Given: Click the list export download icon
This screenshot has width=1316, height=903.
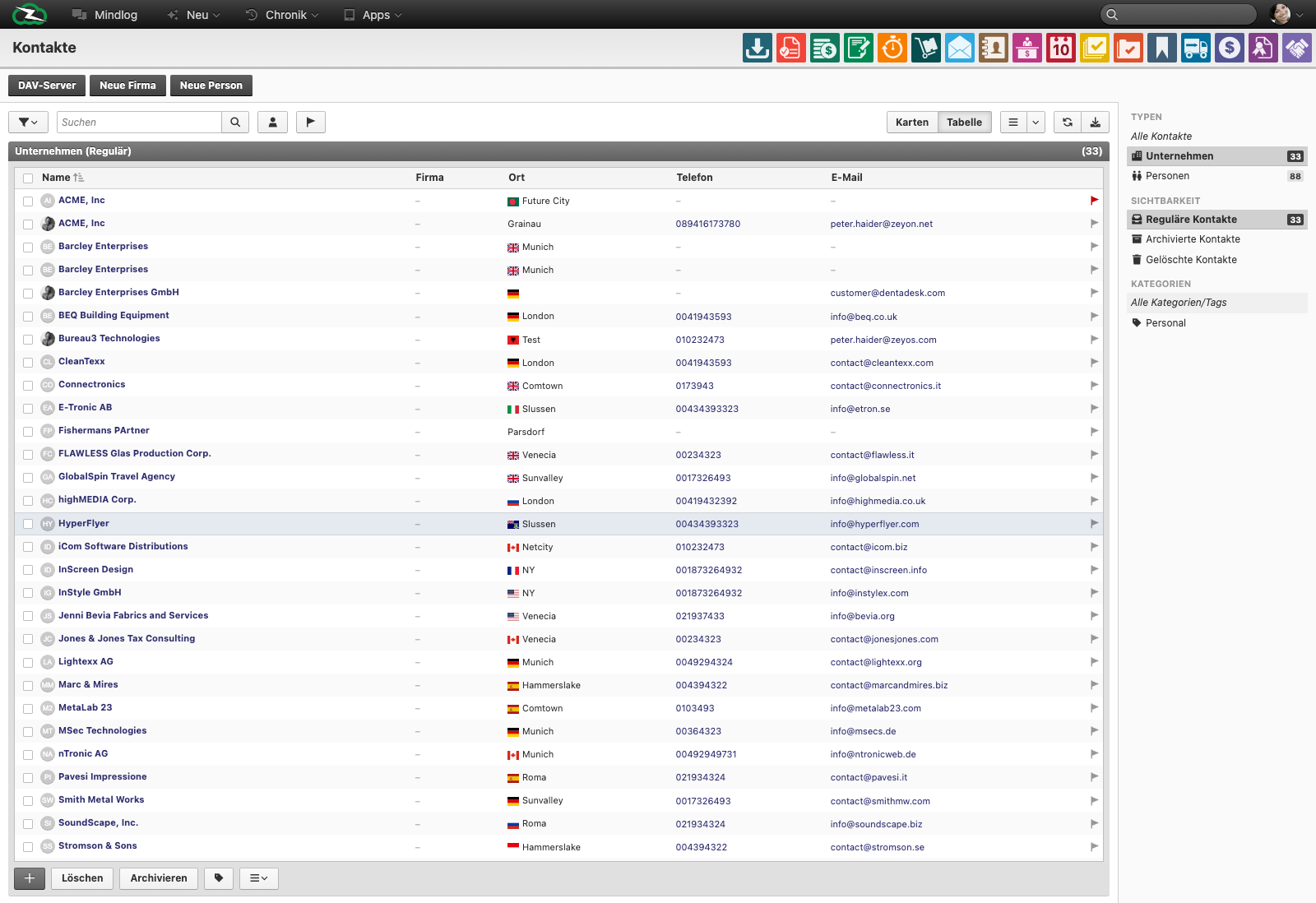Looking at the screenshot, I should tap(1095, 122).
